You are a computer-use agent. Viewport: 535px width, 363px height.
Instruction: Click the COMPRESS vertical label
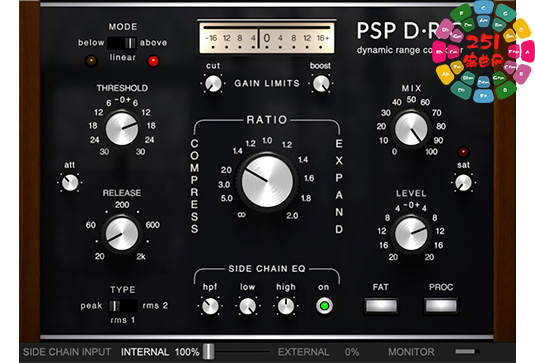pos(194,186)
